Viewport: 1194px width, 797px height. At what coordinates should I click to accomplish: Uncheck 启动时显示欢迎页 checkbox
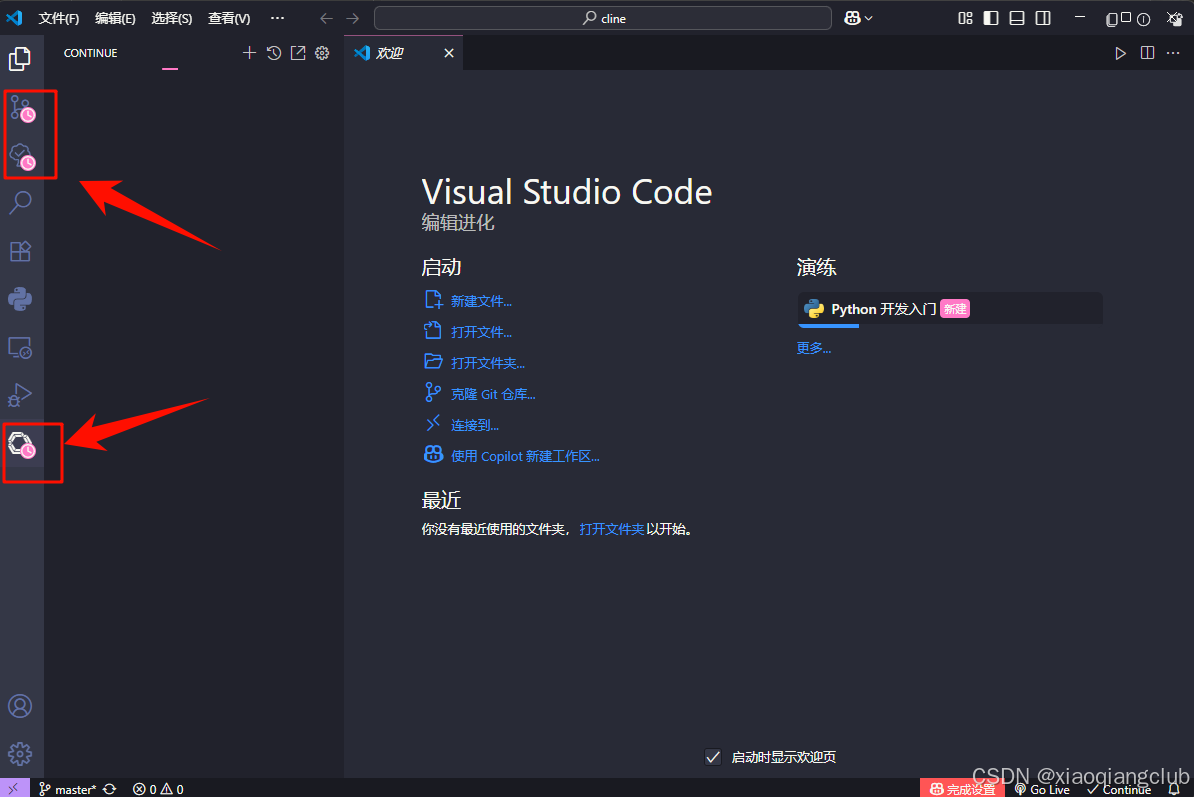click(713, 757)
